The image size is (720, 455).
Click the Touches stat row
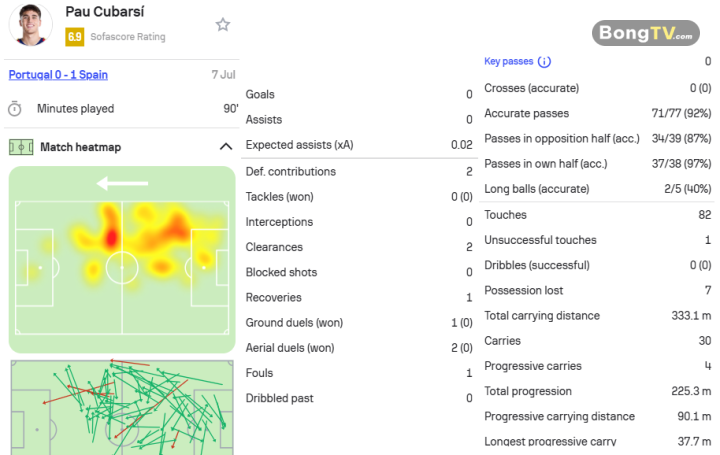[x=597, y=215]
